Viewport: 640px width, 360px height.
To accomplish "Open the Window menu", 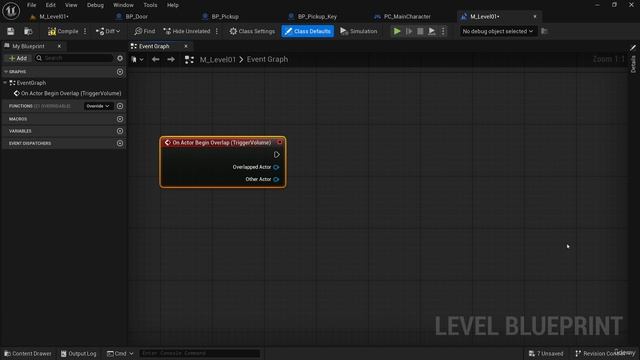I will pos(123,5).
